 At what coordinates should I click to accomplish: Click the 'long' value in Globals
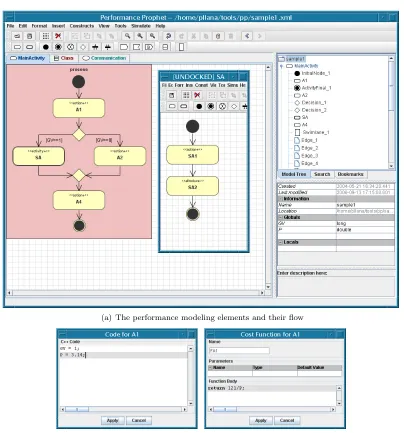pos(341,223)
